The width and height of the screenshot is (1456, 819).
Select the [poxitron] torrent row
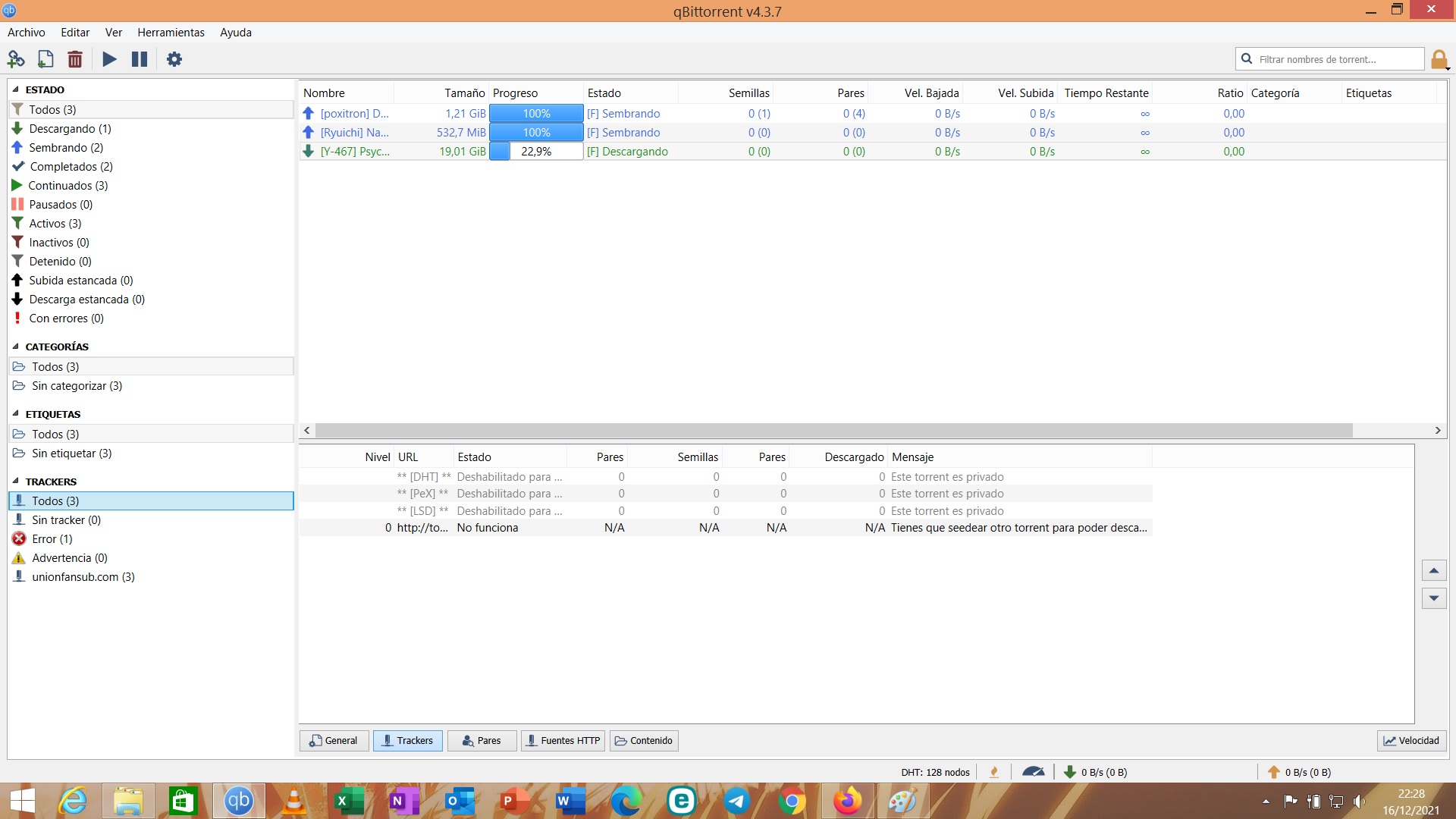(872, 114)
